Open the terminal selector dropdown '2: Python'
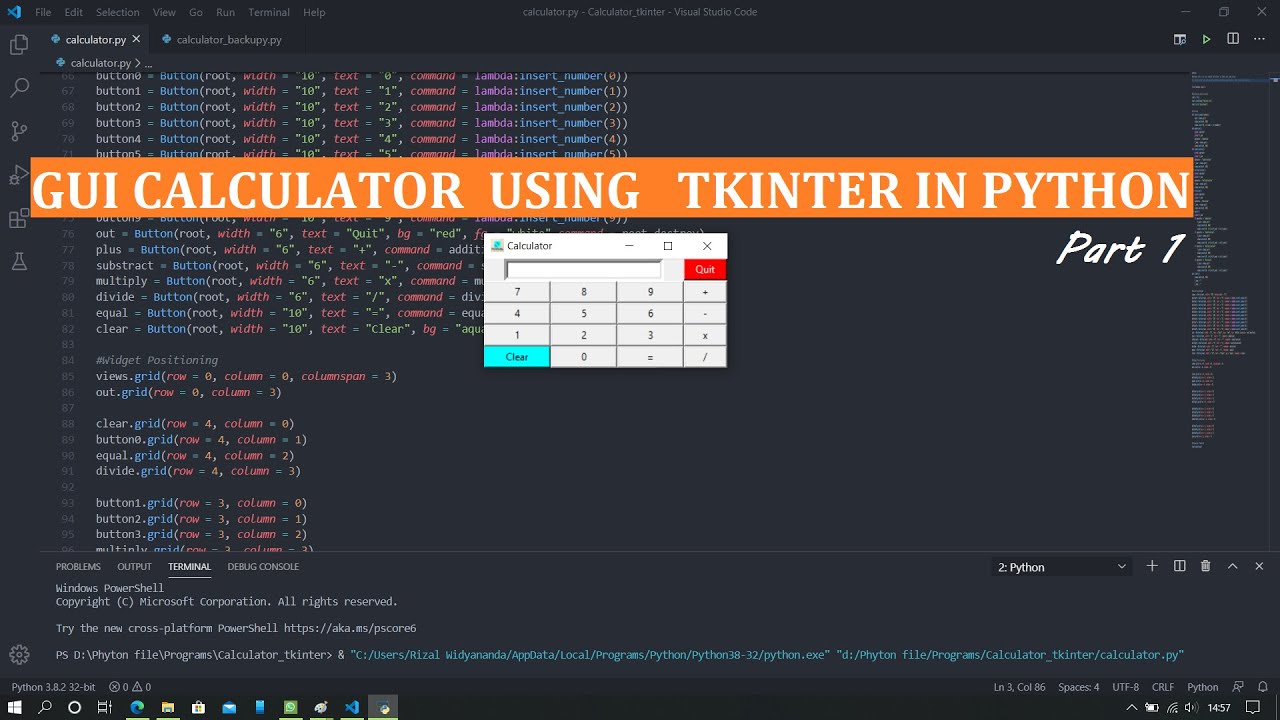The image size is (1280, 720). pyautogui.click(x=1061, y=567)
